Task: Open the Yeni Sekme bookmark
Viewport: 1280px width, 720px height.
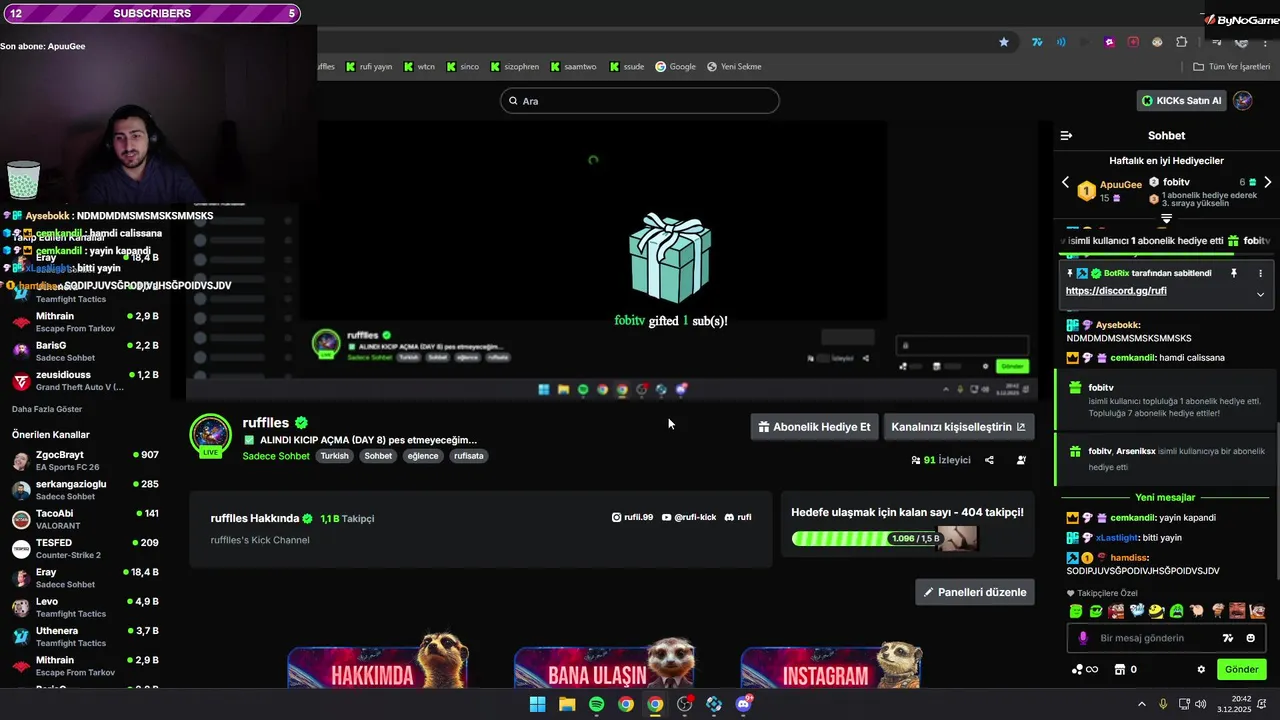Action: pos(734,67)
